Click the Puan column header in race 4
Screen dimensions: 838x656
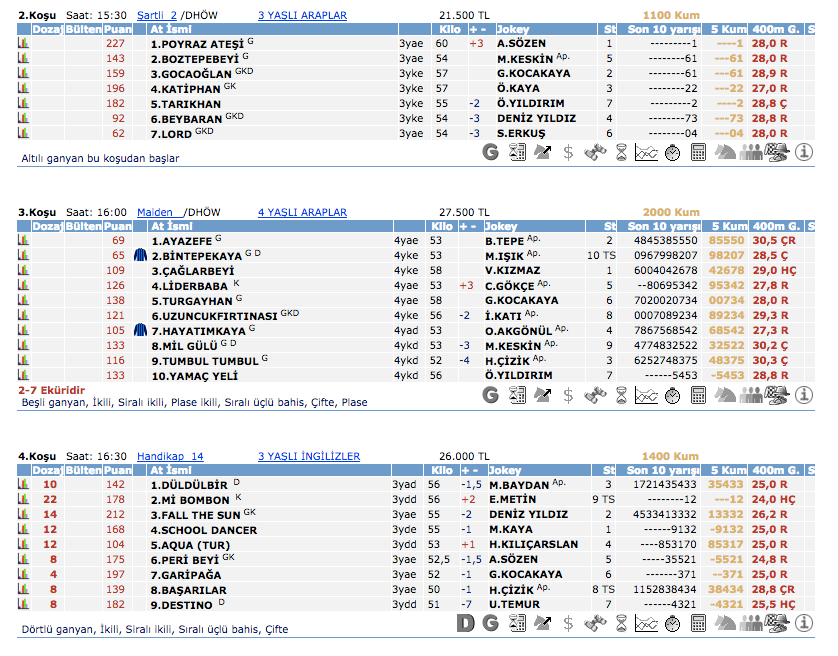[x=117, y=470]
